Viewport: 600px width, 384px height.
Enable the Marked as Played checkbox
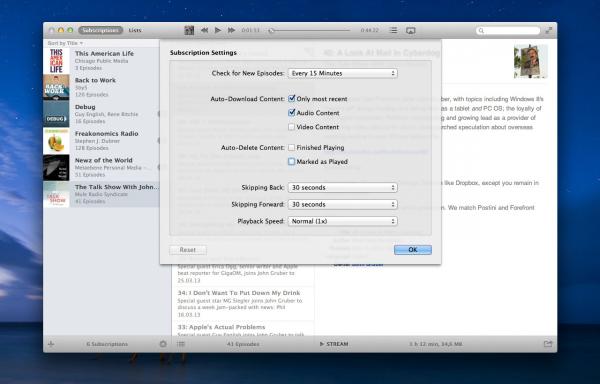[292, 161]
